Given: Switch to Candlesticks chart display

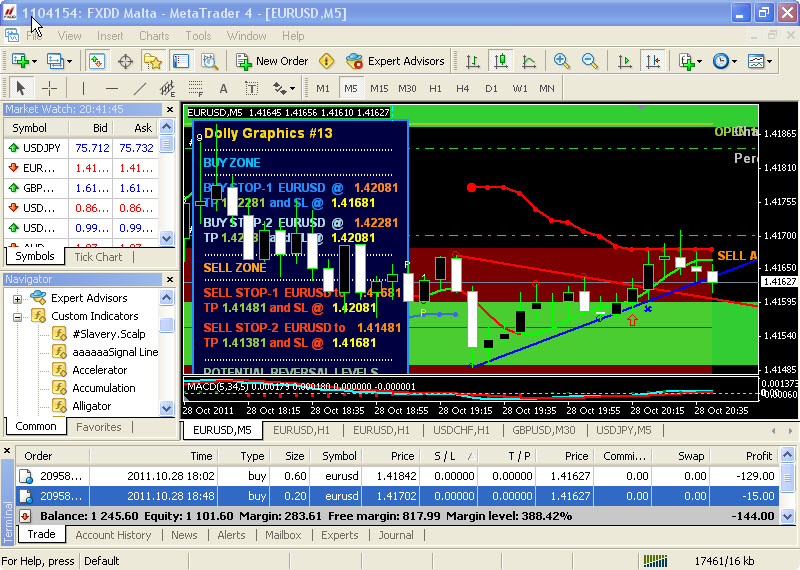Looking at the screenshot, I should 501,61.
